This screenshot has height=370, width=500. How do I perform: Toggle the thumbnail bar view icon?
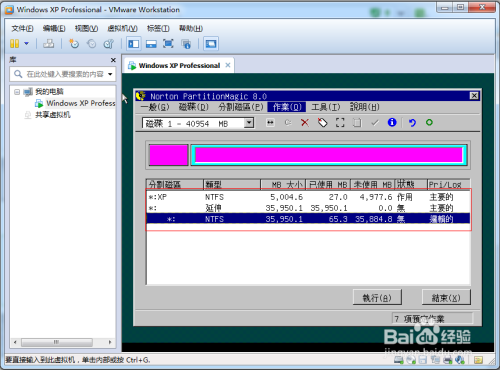[151, 44]
